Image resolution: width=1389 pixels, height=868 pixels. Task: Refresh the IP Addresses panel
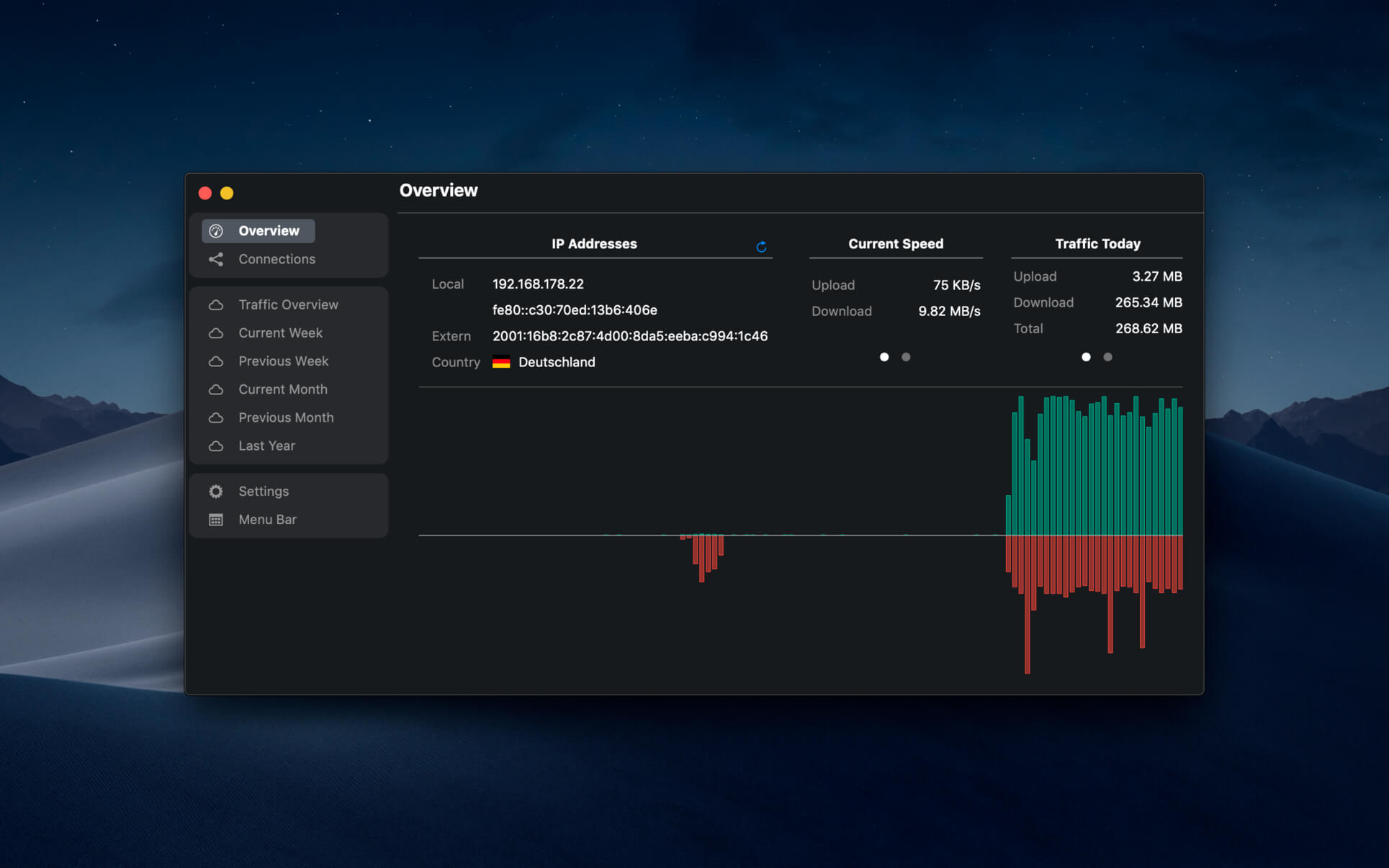[x=761, y=247]
